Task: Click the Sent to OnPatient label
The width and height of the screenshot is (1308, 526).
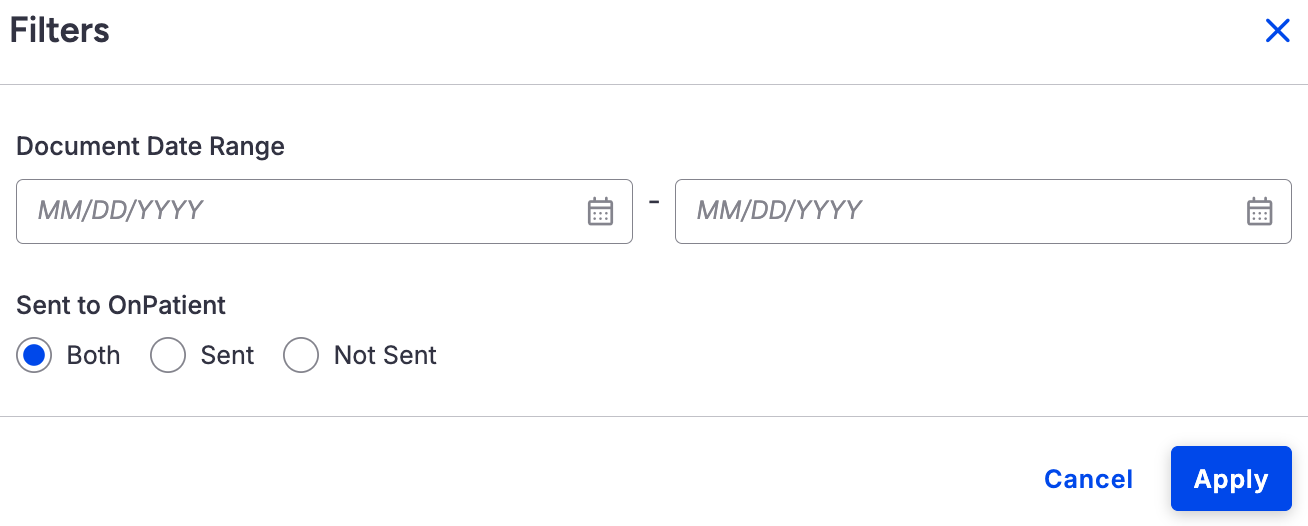Action: 121,305
